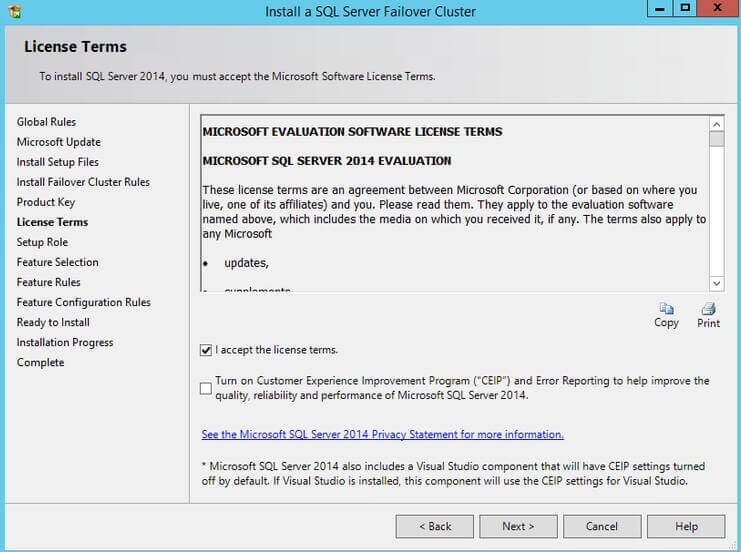Select the Ready to Install step
The width and height of the screenshot is (741, 552).
(53, 322)
